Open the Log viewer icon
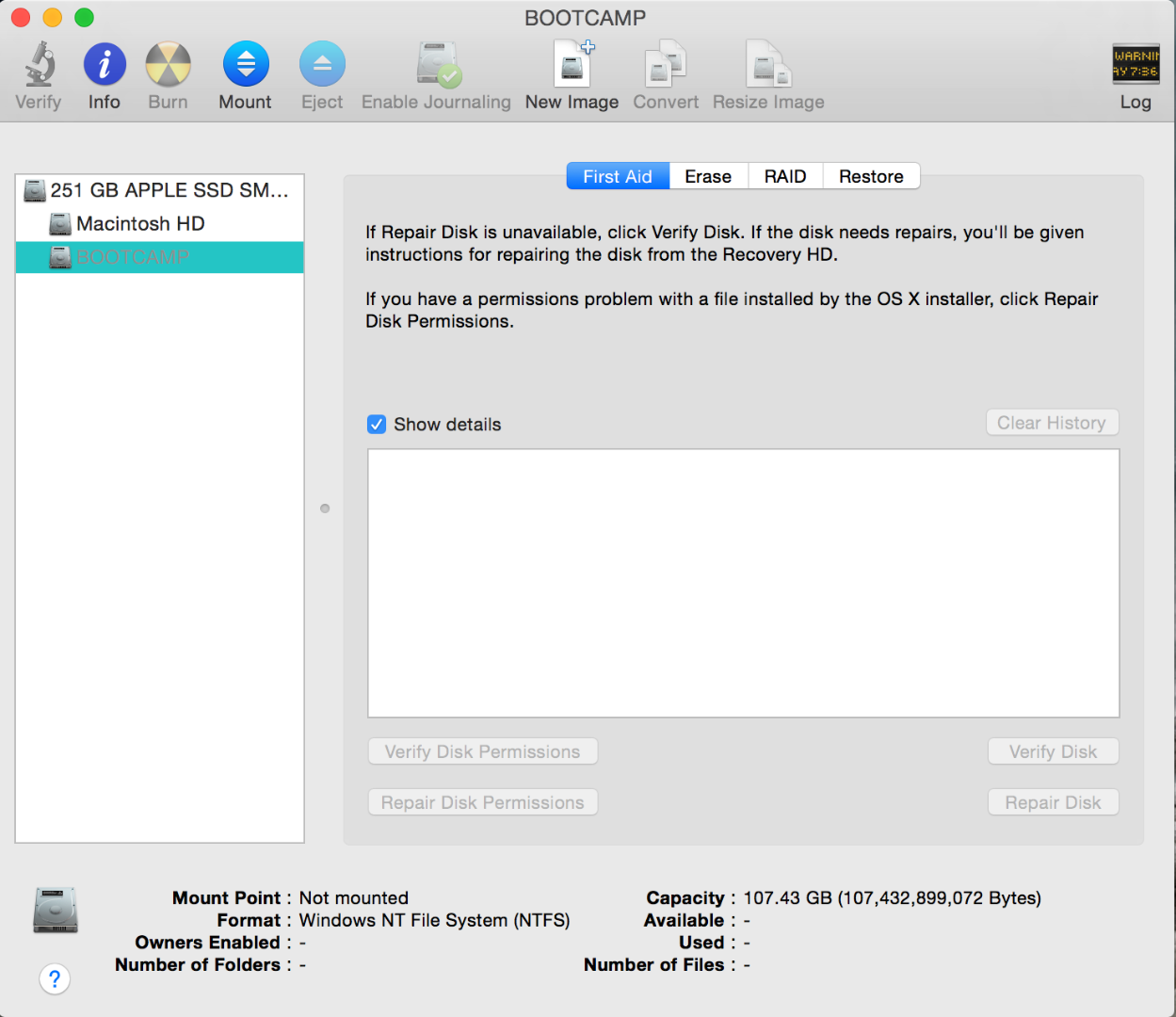This screenshot has width=1176, height=1017. [x=1136, y=64]
